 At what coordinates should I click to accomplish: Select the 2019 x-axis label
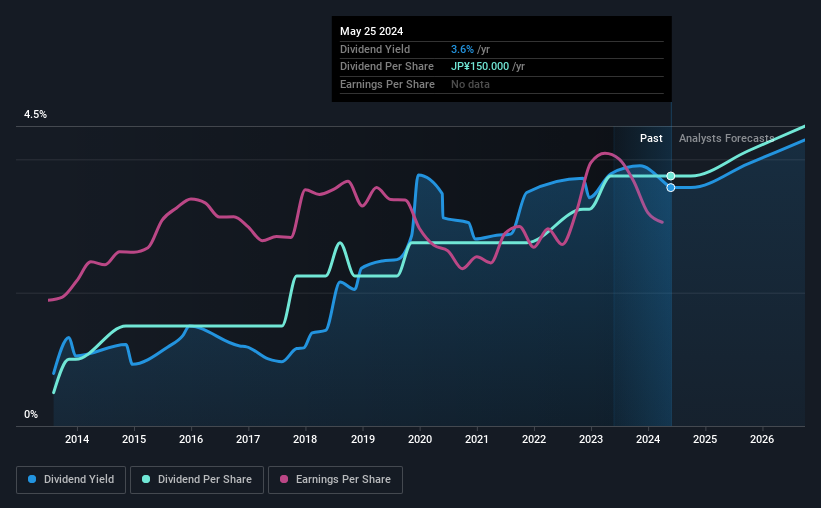(363, 439)
